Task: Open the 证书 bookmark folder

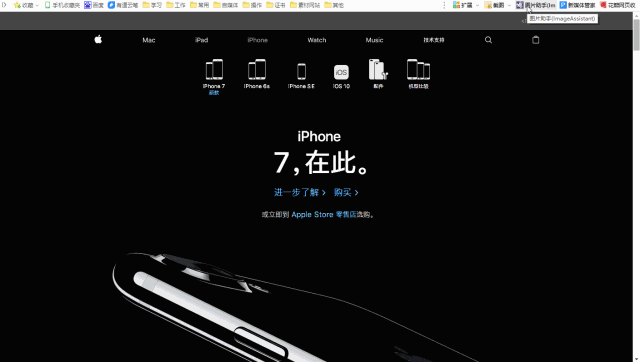Action: pos(276,5)
